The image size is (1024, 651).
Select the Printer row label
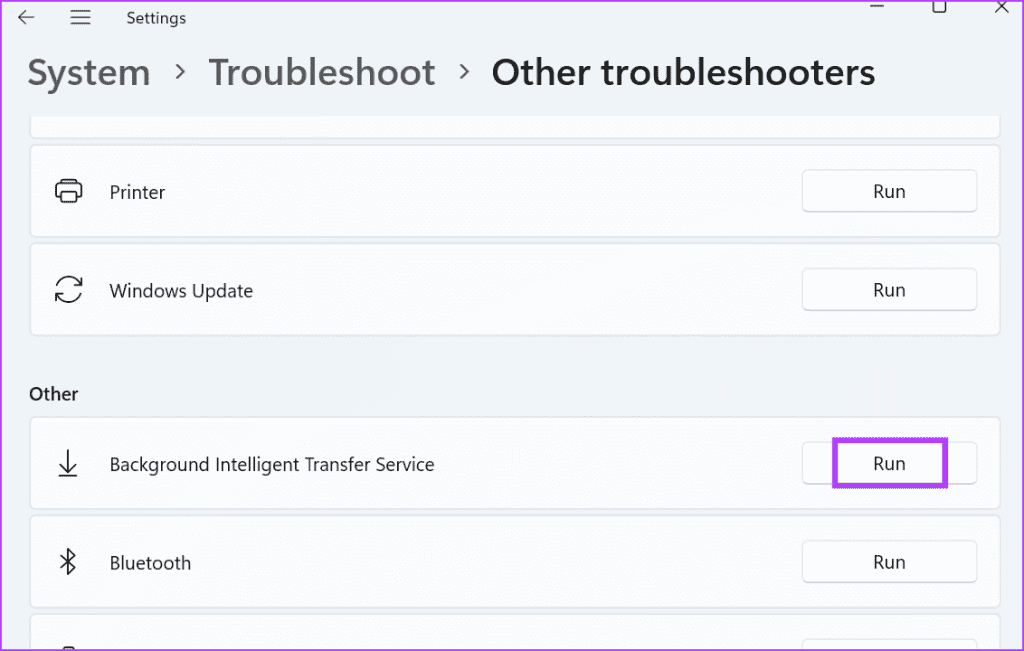pos(137,192)
